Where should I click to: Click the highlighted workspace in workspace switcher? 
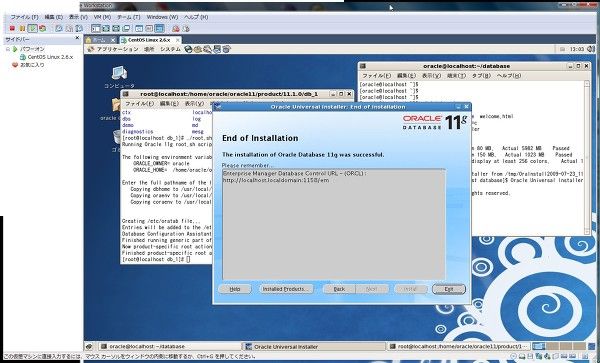pyautogui.click(x=539, y=346)
